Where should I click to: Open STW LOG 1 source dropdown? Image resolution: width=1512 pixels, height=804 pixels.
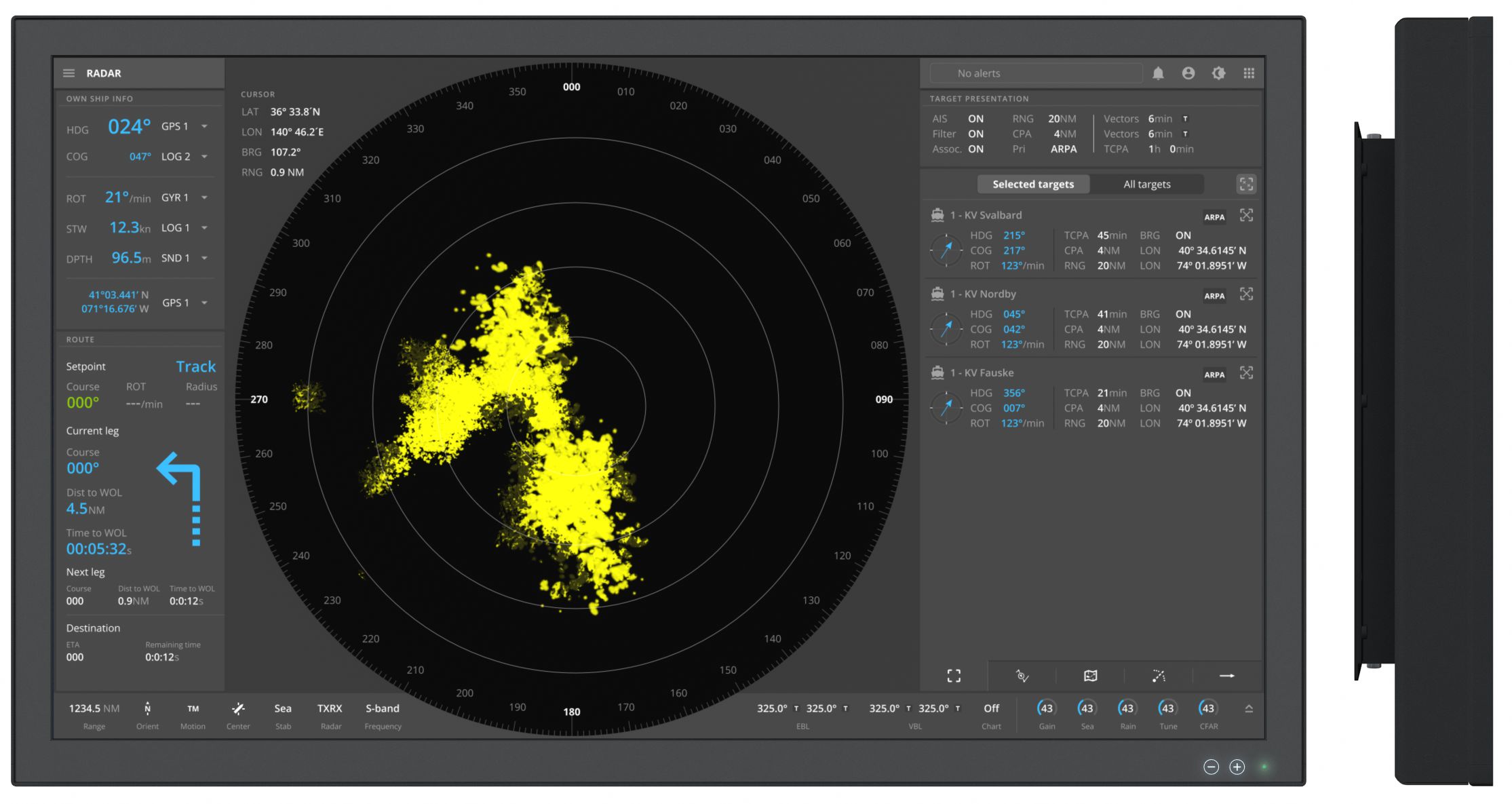click(204, 228)
